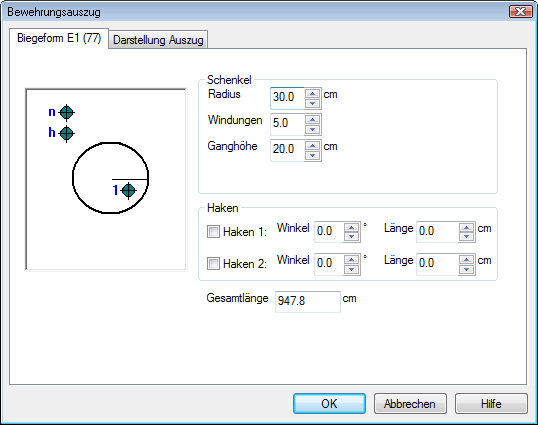Decrease the Radius value with the down arrow
Viewport: 538px width, 425px height.
coord(312,103)
